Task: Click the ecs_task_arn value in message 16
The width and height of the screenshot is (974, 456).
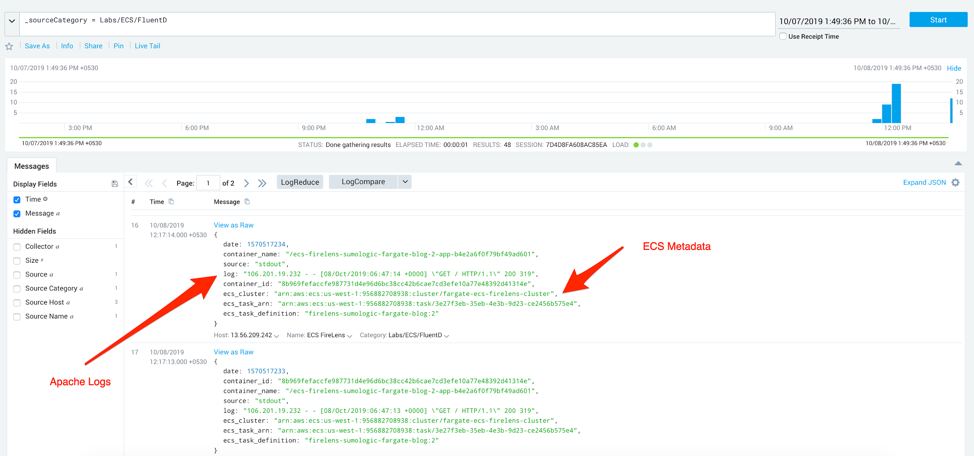Action: coord(429,304)
